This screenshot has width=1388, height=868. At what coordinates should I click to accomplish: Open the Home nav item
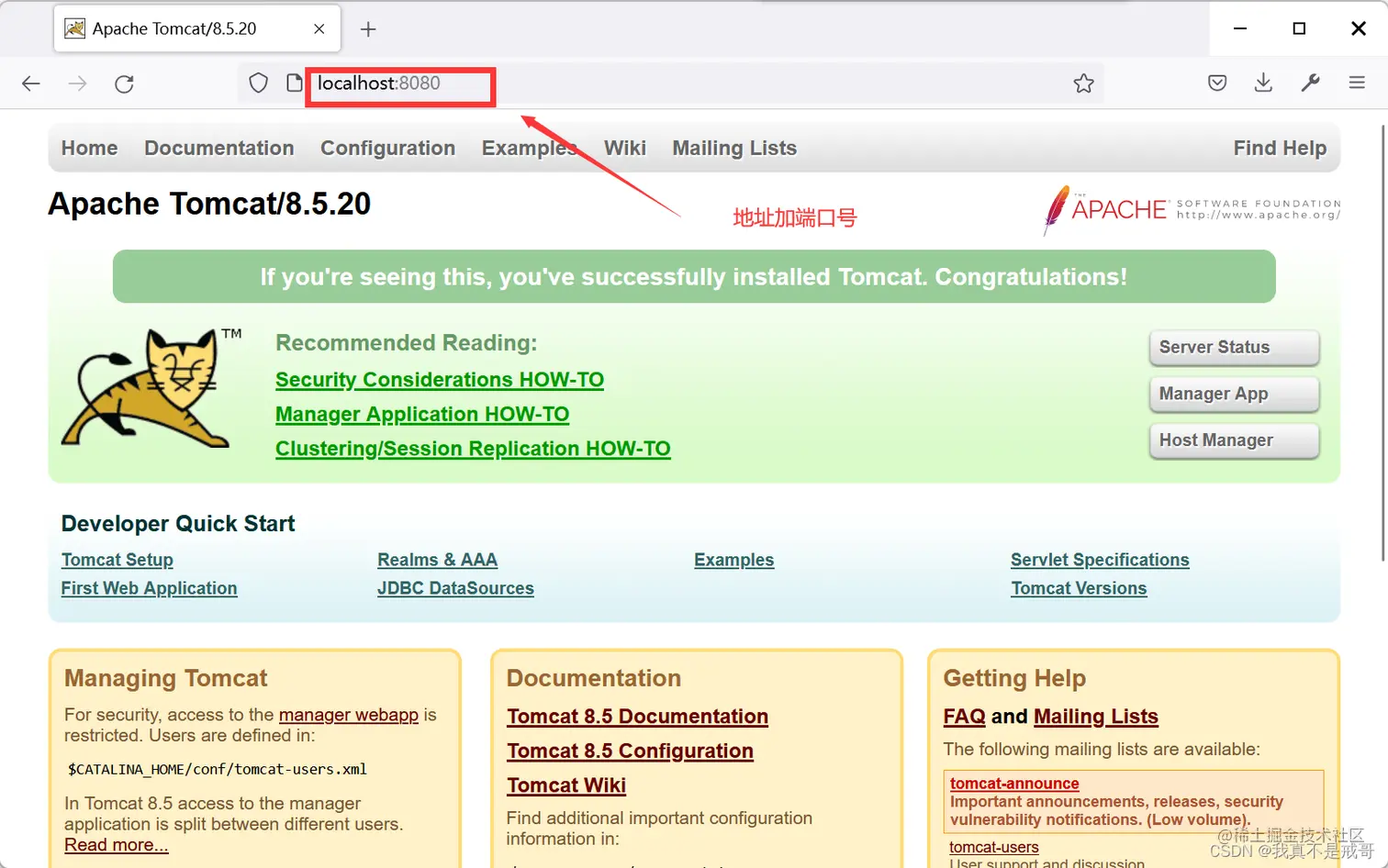[x=90, y=148]
